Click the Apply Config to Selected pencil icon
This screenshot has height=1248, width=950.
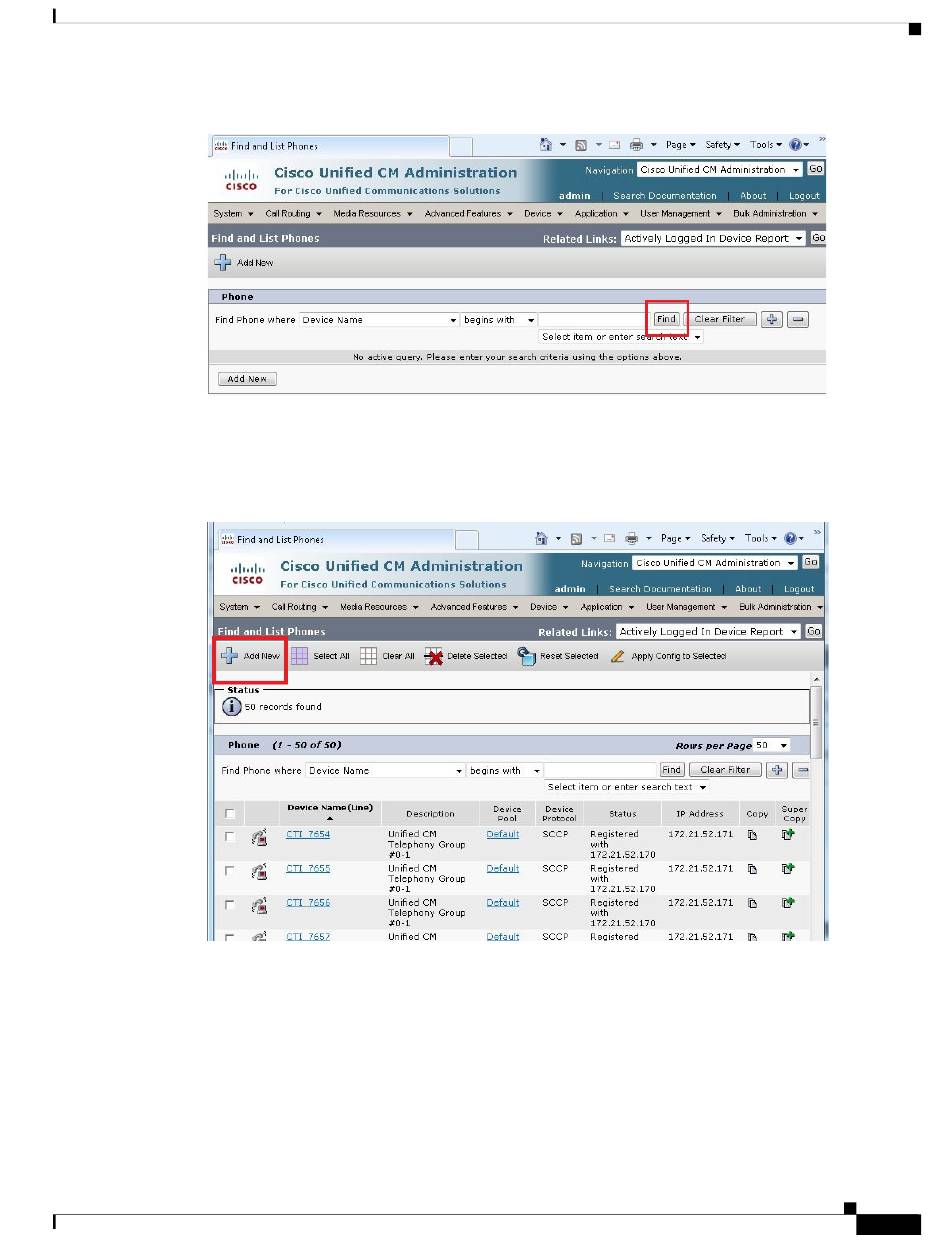(x=618, y=656)
